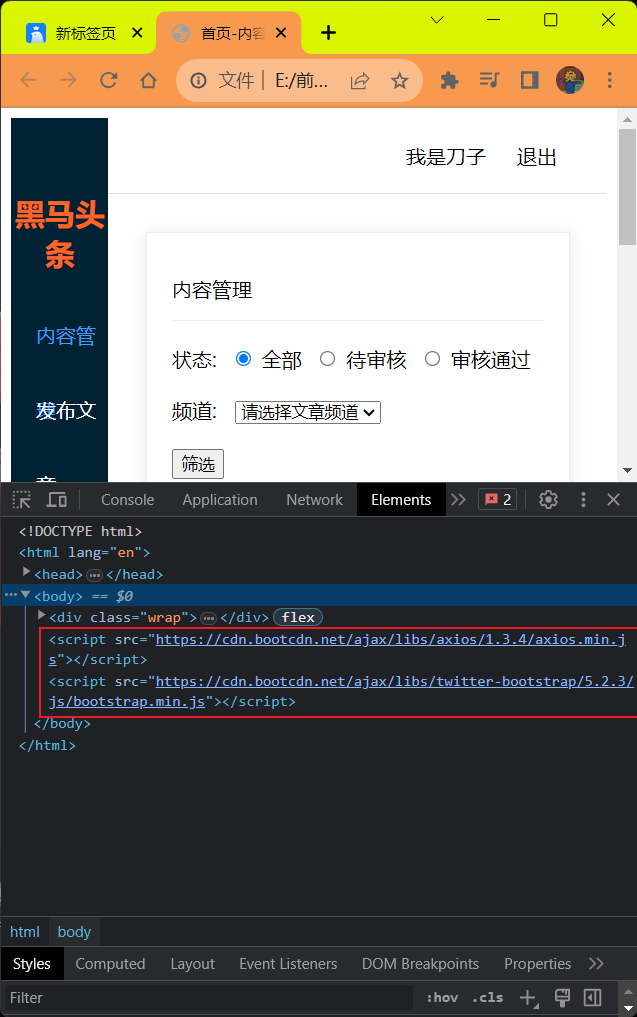Expand ellipsis in the head element

pyautogui.click(x=95, y=575)
